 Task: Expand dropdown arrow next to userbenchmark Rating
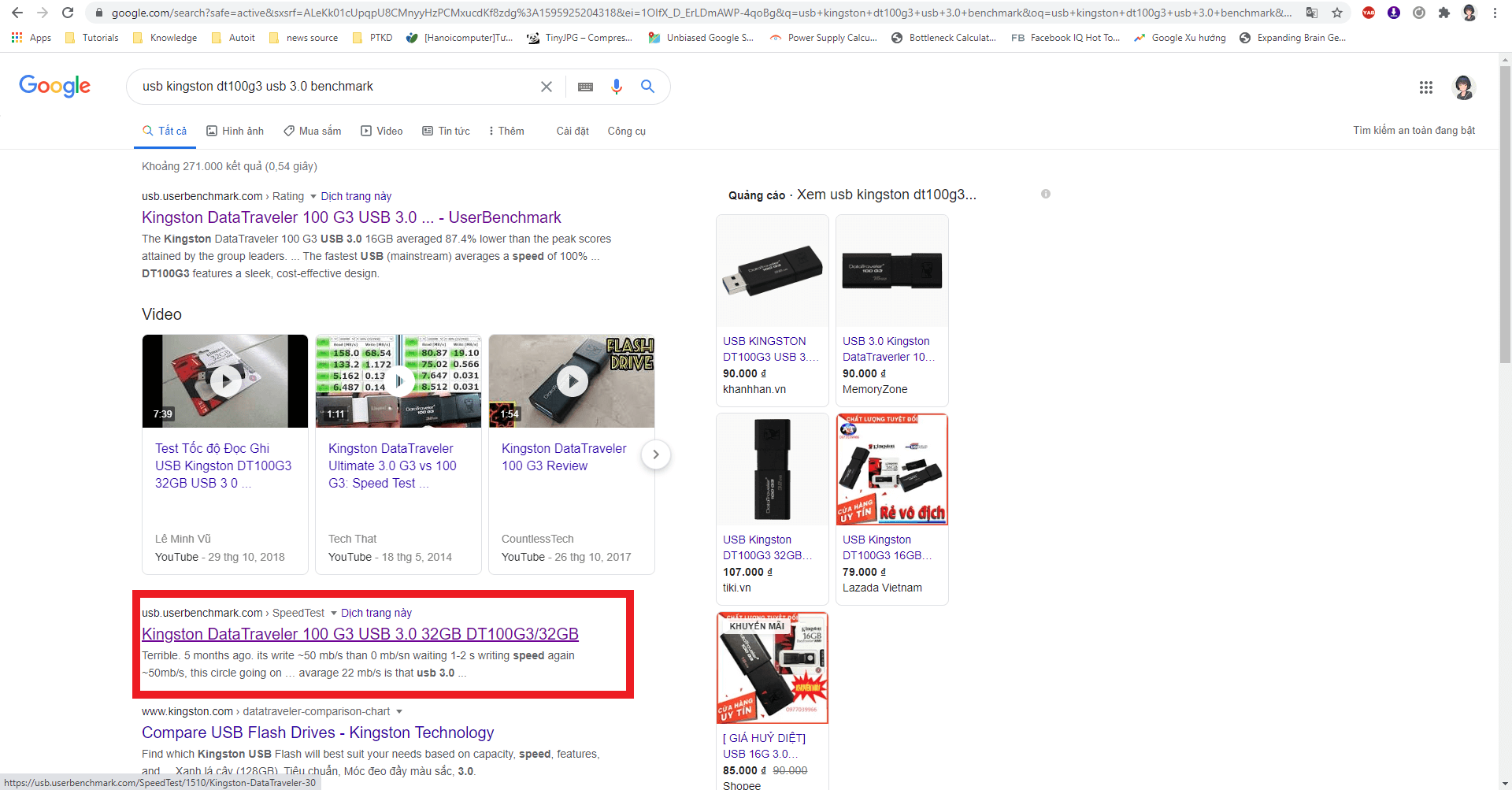313,196
